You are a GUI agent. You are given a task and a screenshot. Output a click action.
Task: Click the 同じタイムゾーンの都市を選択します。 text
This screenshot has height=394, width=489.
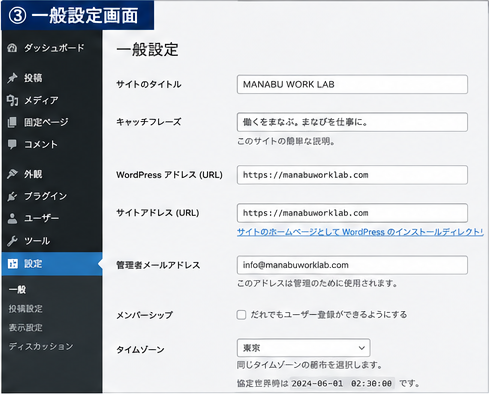(x=309, y=365)
